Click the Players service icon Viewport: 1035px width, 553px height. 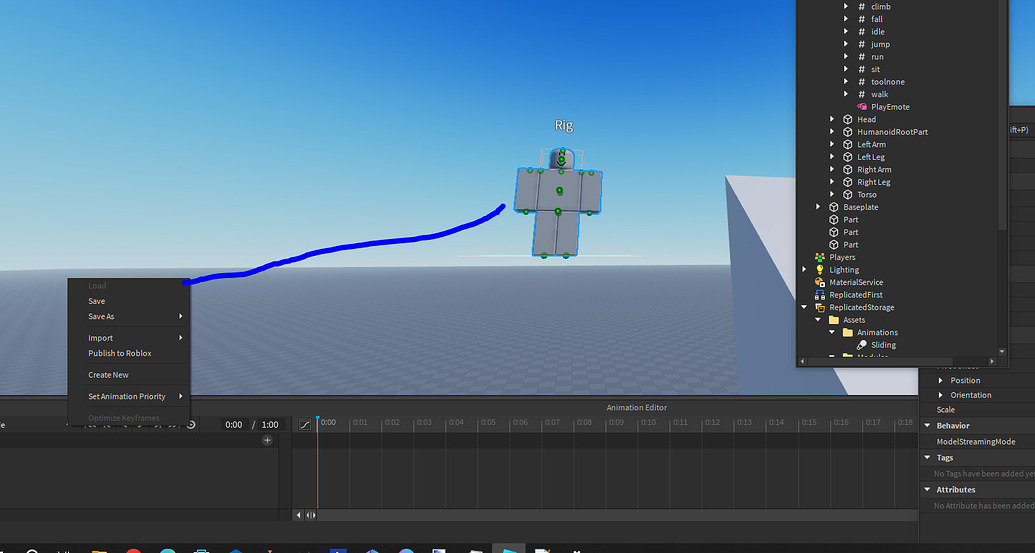tap(820, 257)
